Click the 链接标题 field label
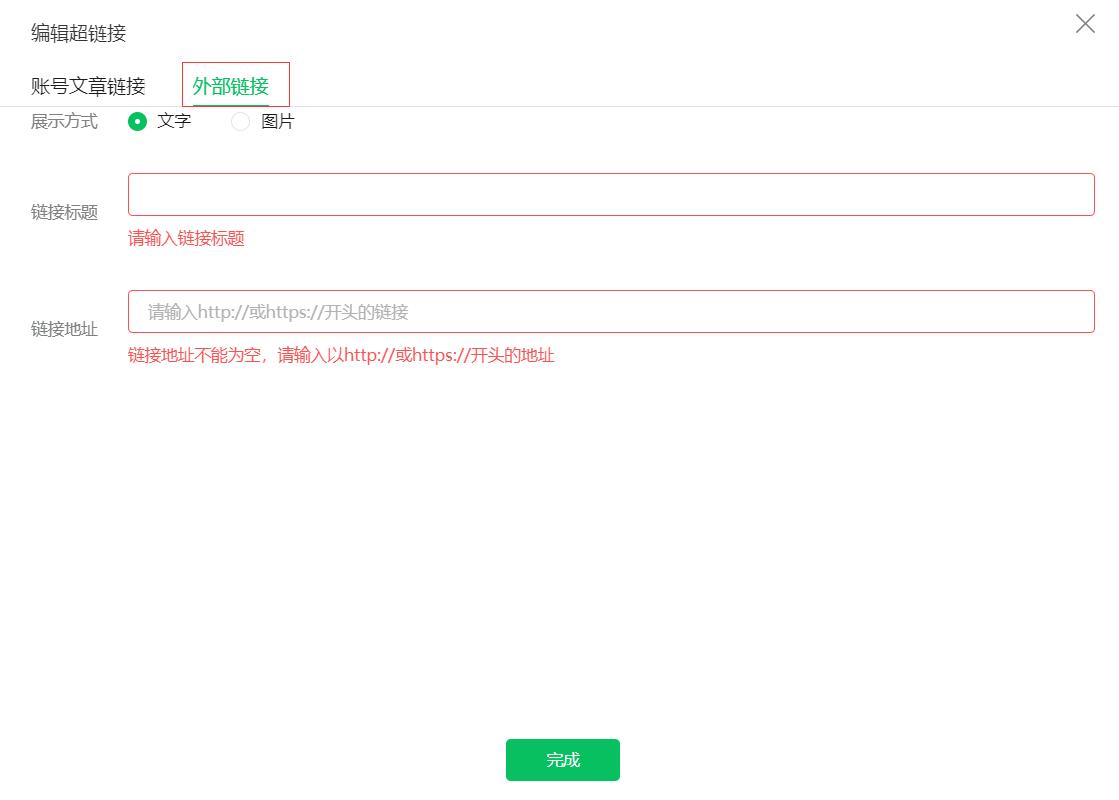The height and width of the screenshot is (800, 1119). [64, 212]
